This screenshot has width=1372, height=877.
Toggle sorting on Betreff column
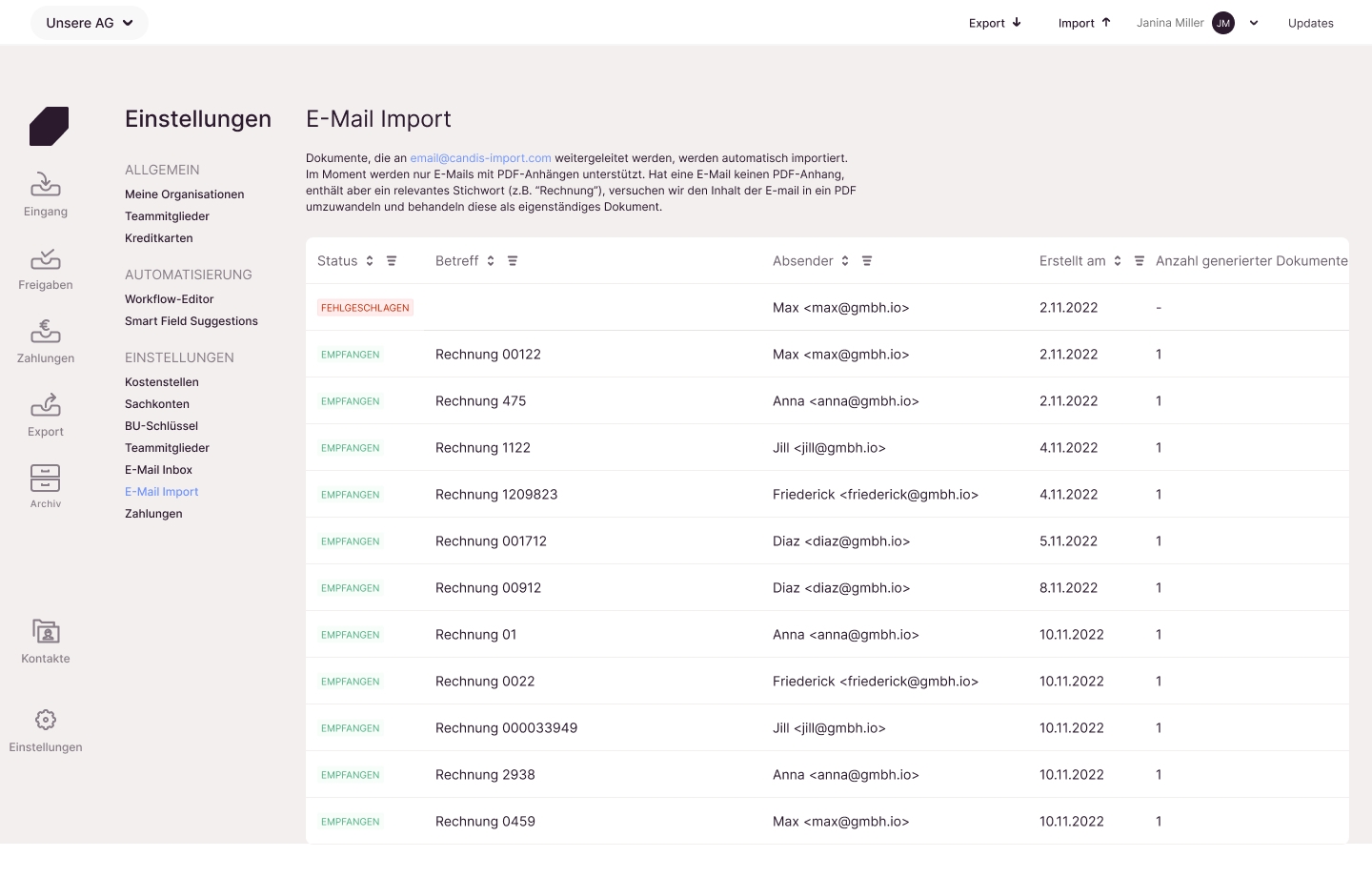[491, 261]
